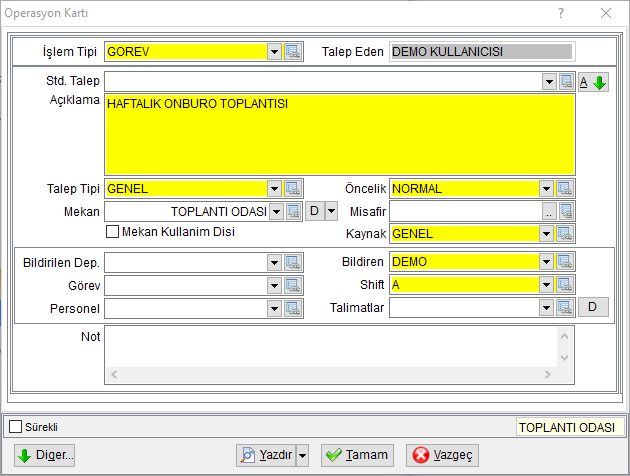Open lookup icon beside Mekan
The width and height of the screenshot is (630, 476).
point(293,211)
